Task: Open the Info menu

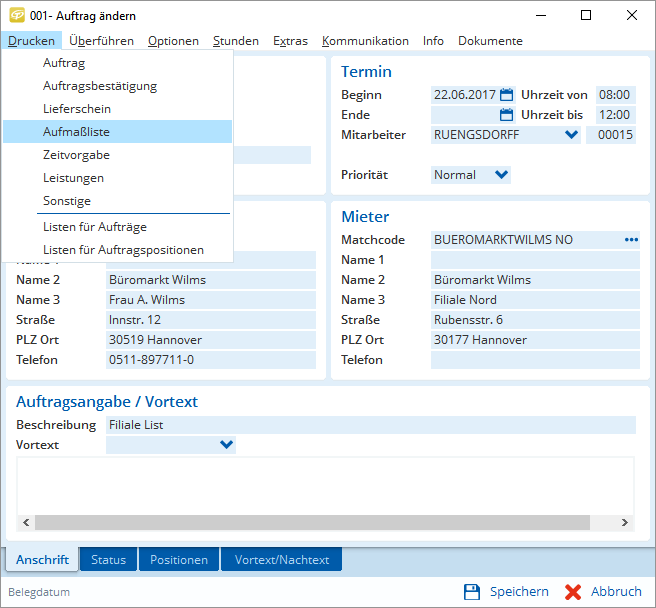Action: point(433,41)
